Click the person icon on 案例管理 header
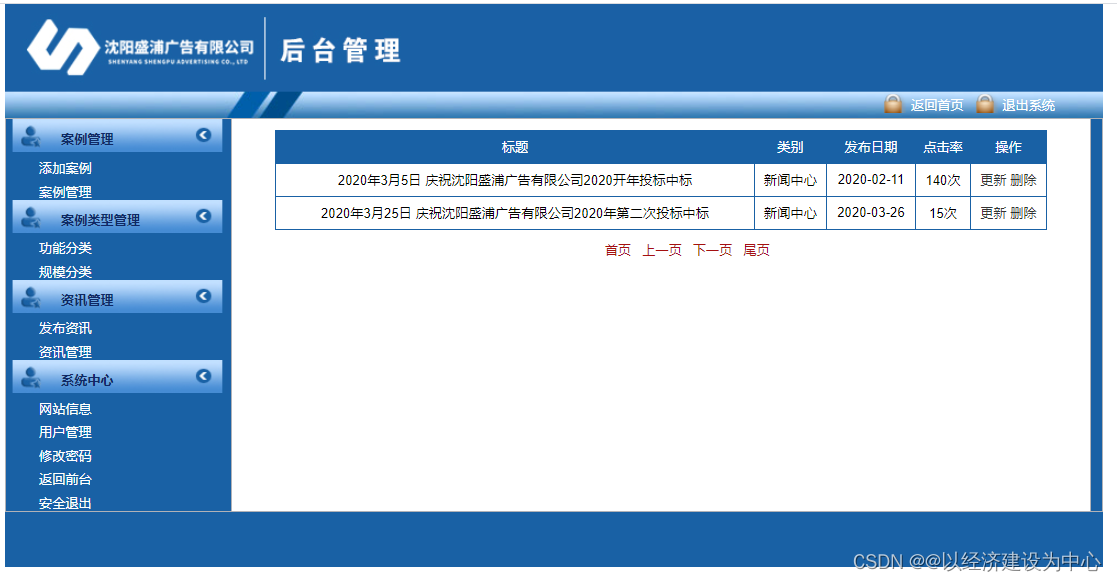This screenshot has height=582, width=1117. pos(31,135)
